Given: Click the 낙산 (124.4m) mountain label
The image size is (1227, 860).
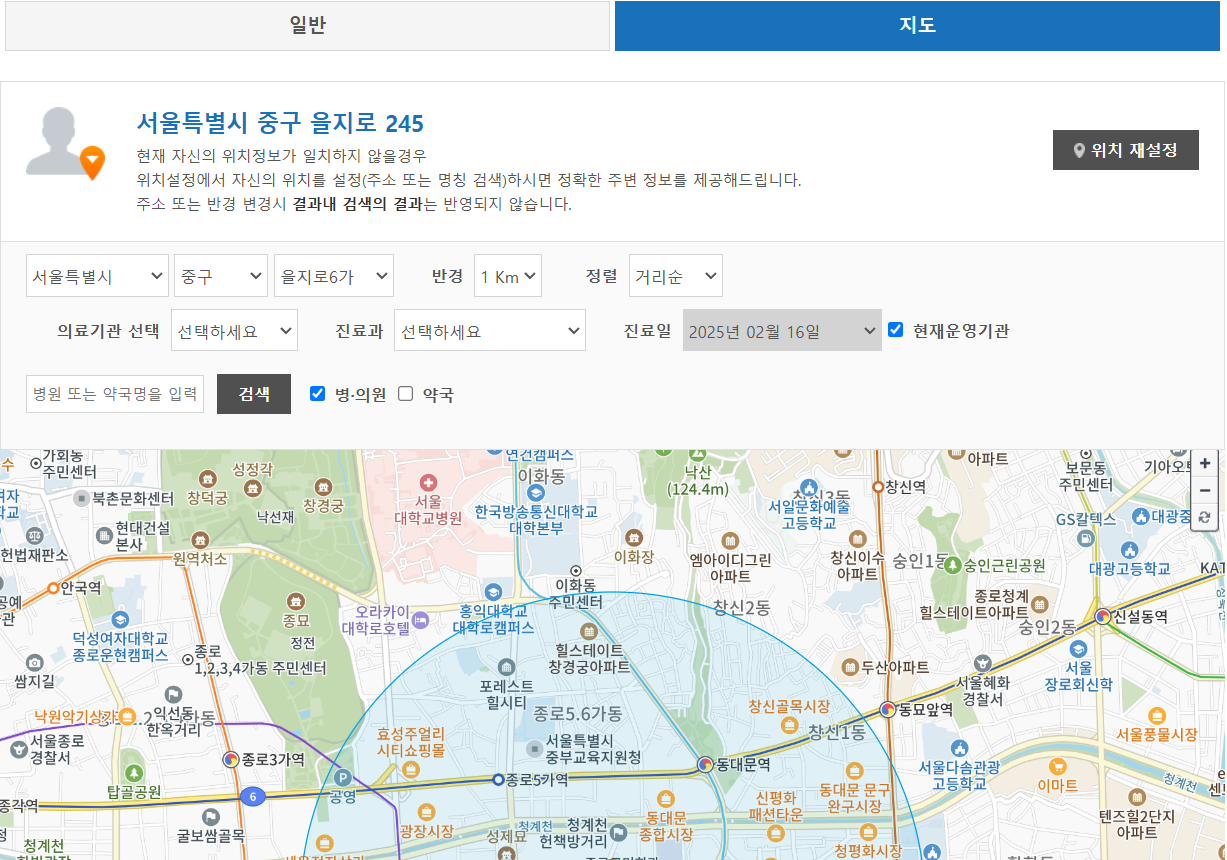Looking at the screenshot, I should coord(698,480).
